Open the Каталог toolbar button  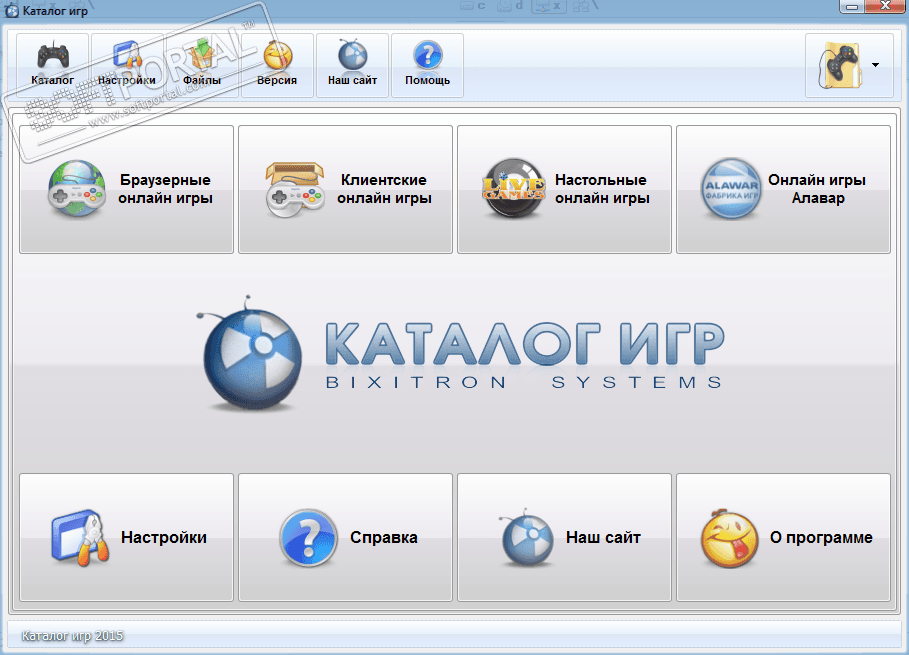53,65
